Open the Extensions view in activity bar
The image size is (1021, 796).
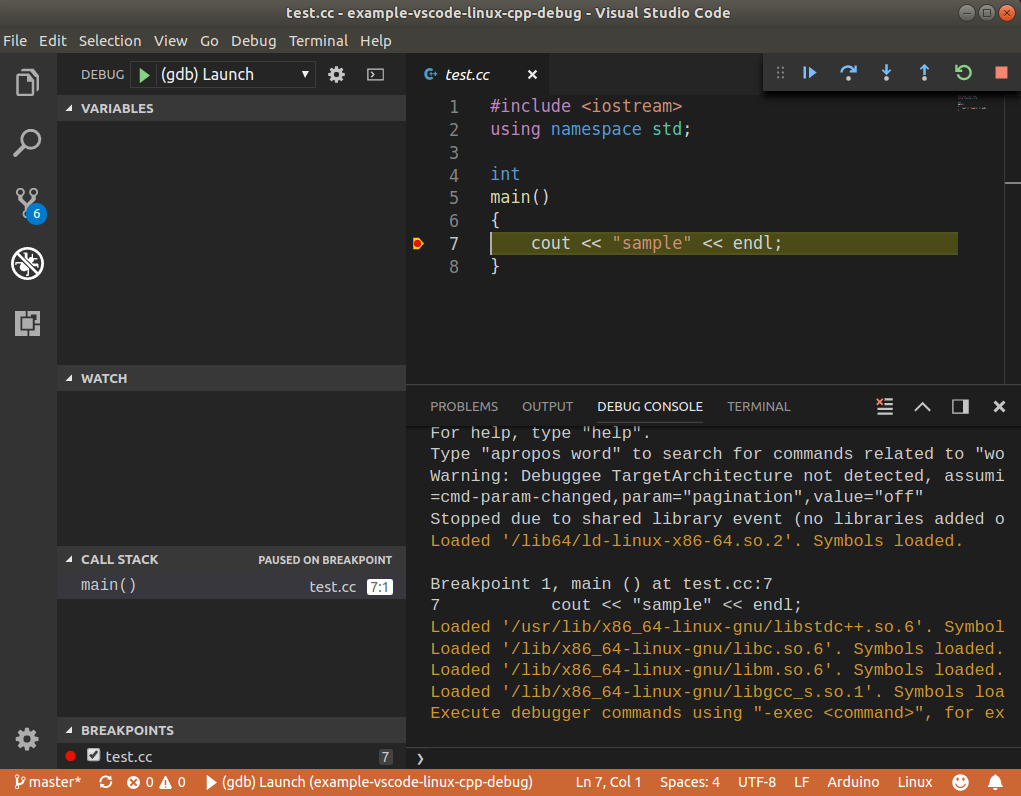pyautogui.click(x=27, y=323)
